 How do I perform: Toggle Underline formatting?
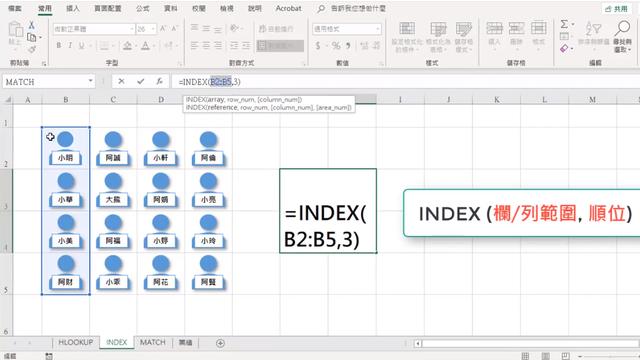pos(81,45)
